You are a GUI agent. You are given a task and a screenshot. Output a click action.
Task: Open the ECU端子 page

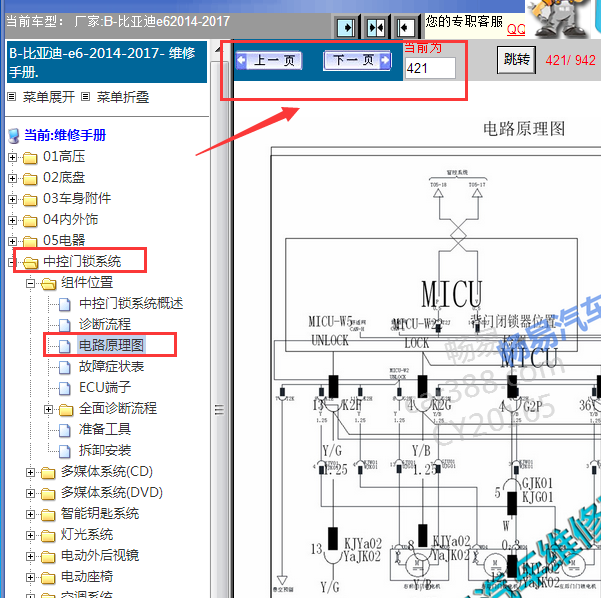(105, 387)
